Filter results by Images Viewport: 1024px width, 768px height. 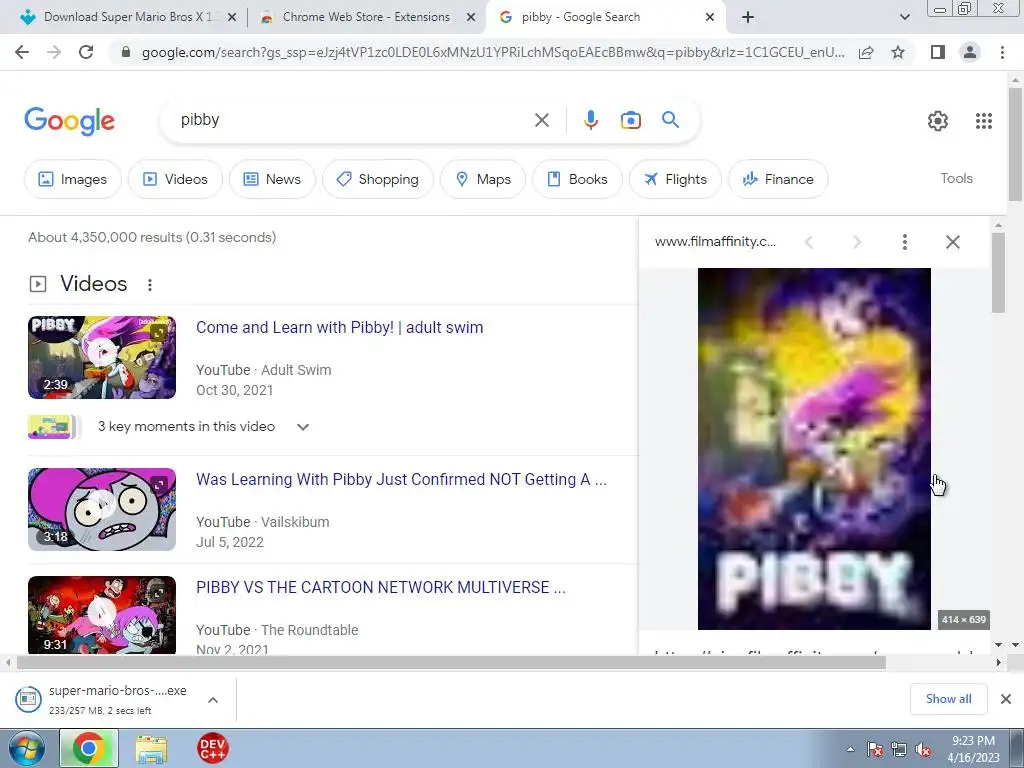tap(72, 179)
